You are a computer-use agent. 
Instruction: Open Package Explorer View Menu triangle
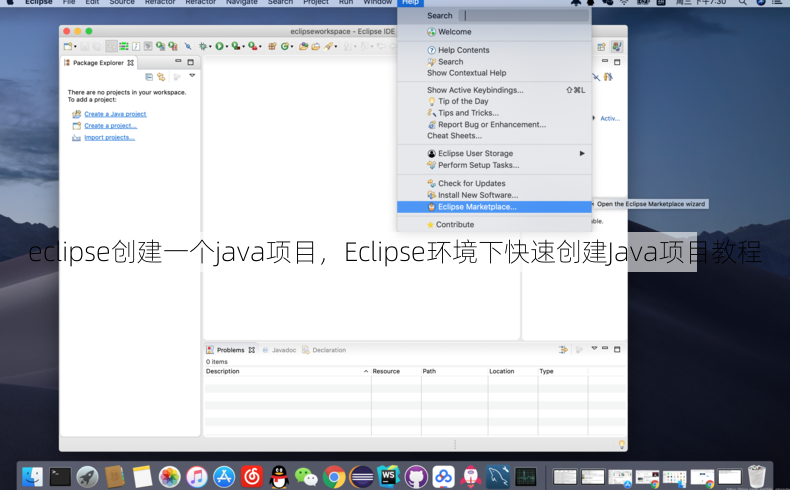192,76
